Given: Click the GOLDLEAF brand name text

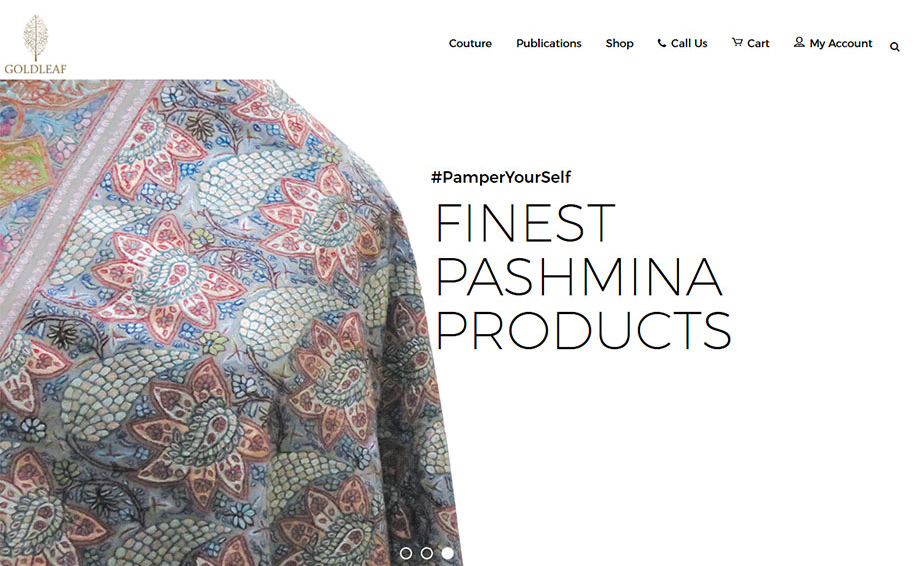Looking at the screenshot, I should (36, 69).
